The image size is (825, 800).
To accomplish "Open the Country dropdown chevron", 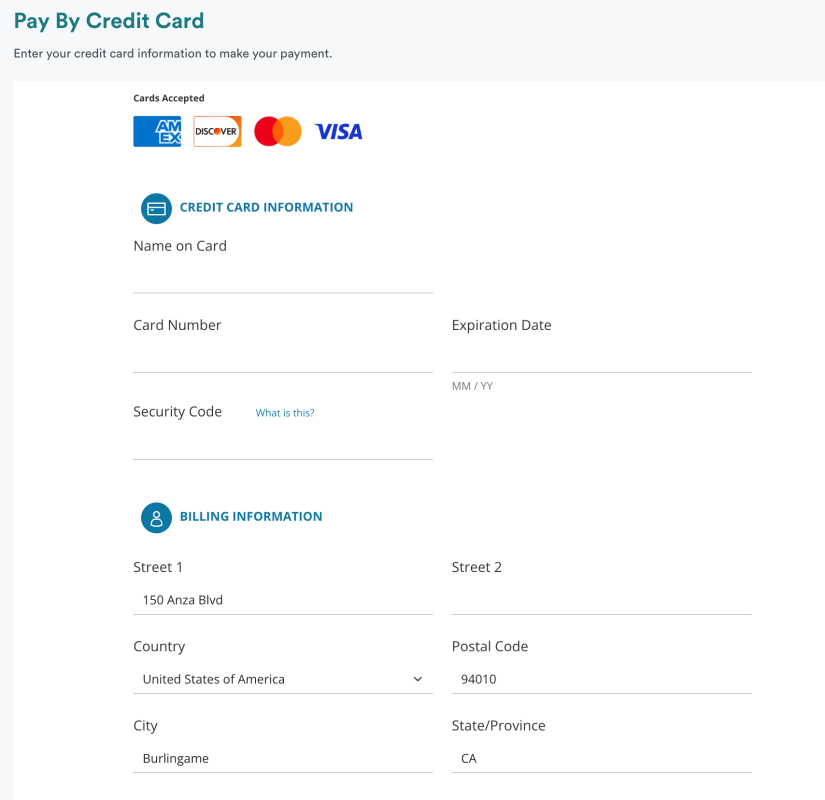I will point(418,679).
